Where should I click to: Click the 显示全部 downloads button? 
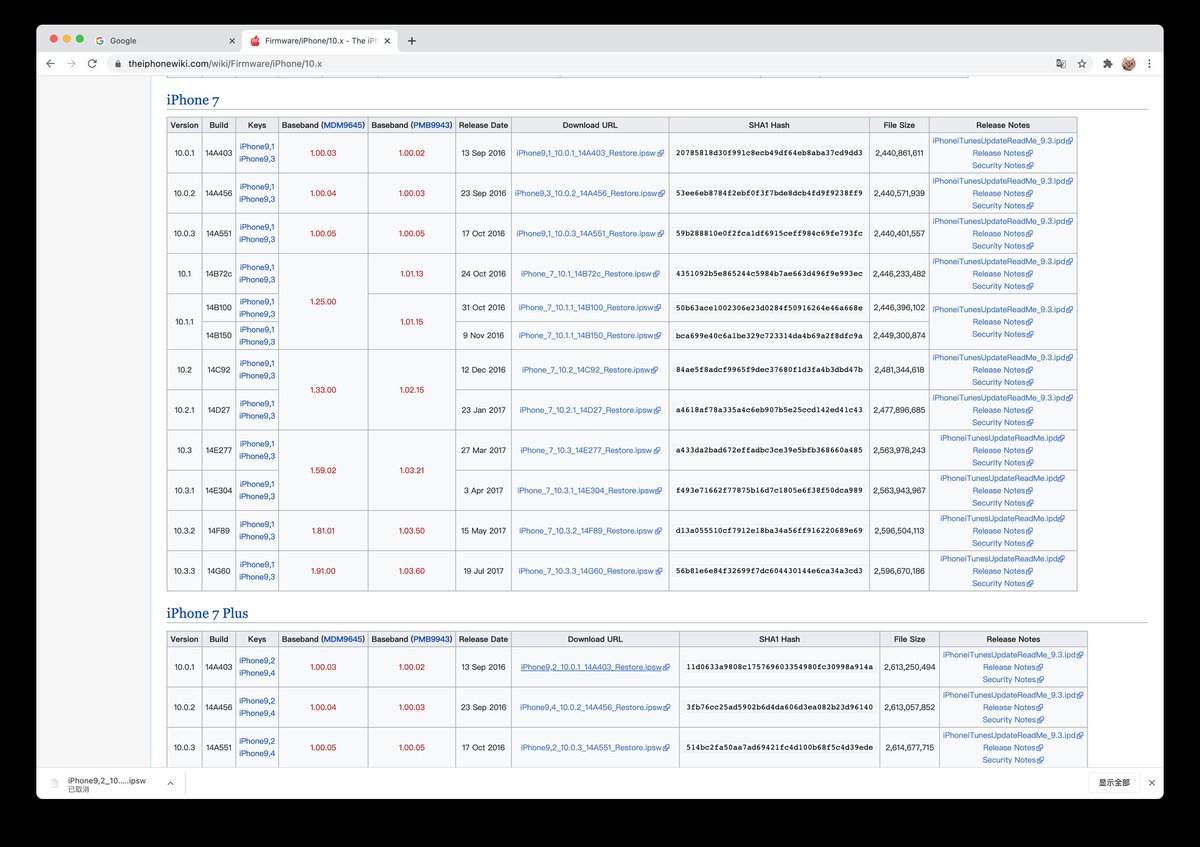point(1114,783)
